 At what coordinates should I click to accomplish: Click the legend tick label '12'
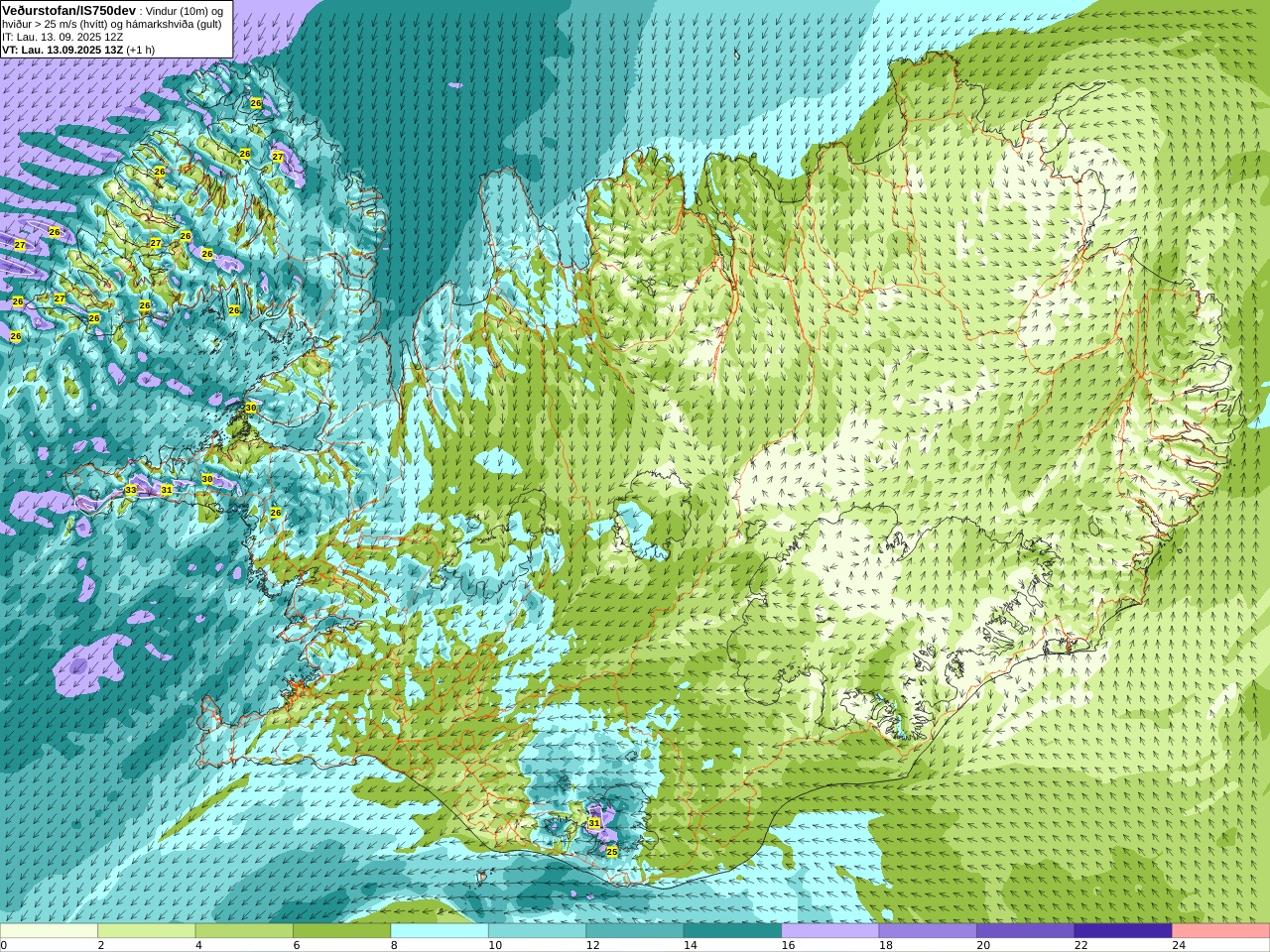592,945
